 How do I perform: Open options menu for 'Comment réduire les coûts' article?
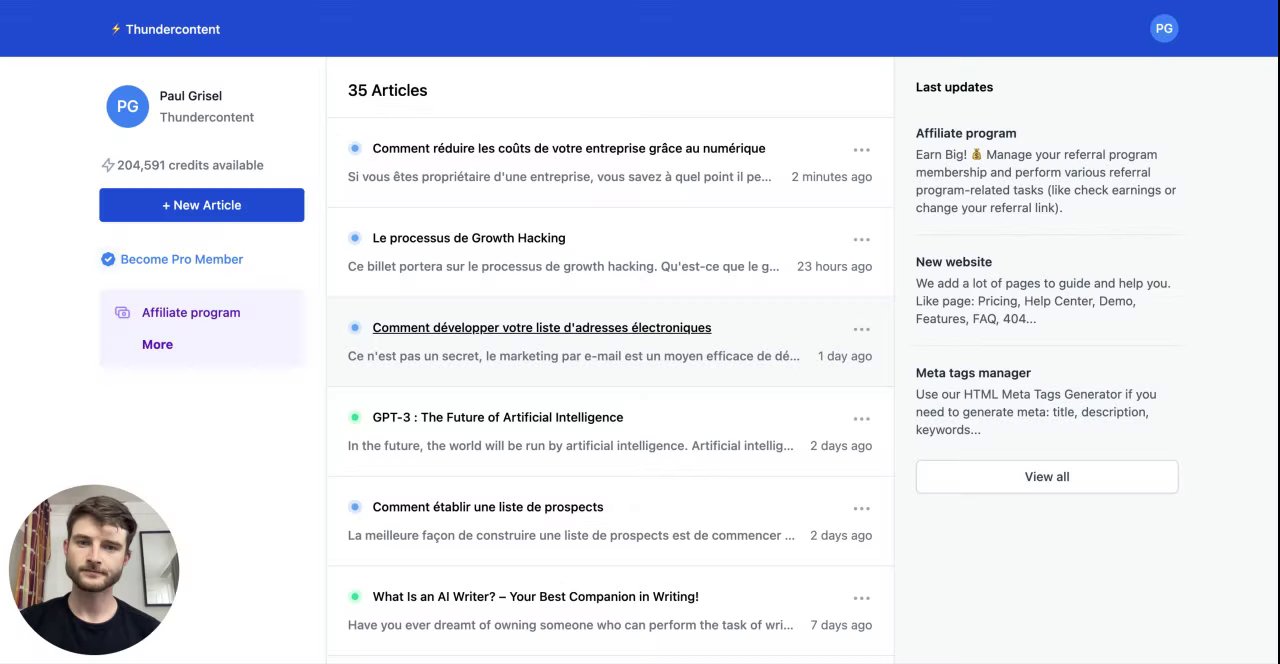pos(861,150)
